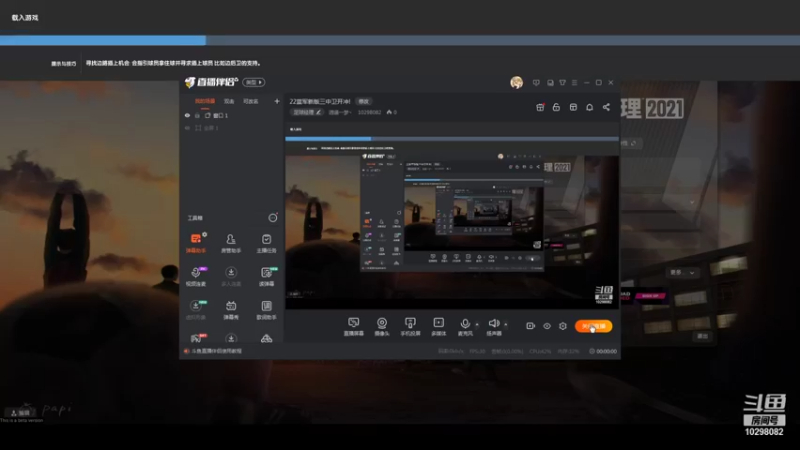Open the 房管助手 tool

[x=231, y=243]
